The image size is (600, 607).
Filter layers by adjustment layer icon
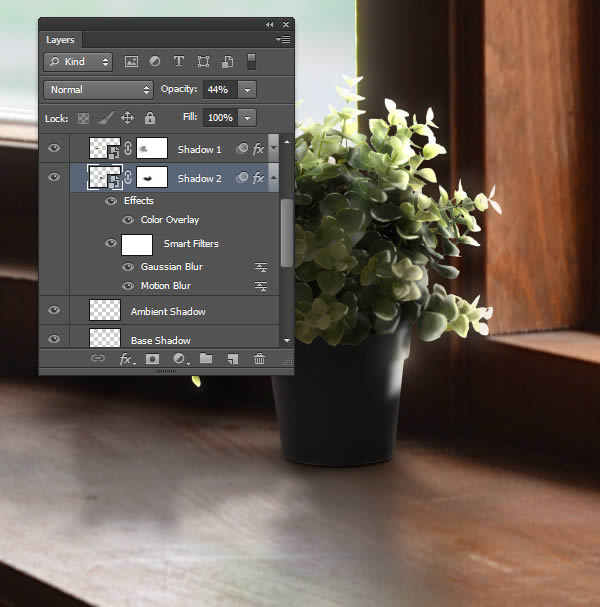(155, 62)
